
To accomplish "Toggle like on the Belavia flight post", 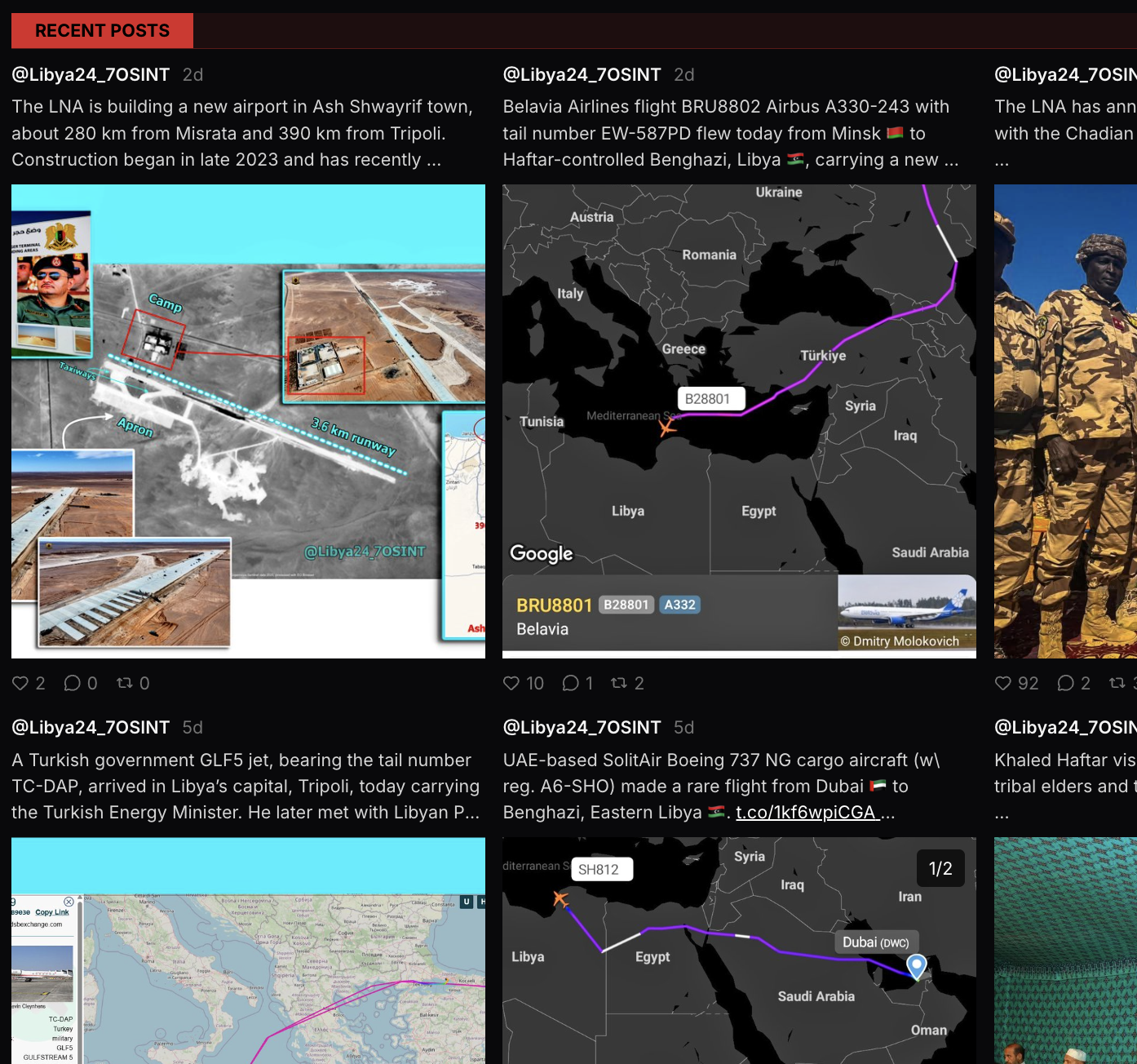I will pyautogui.click(x=513, y=683).
